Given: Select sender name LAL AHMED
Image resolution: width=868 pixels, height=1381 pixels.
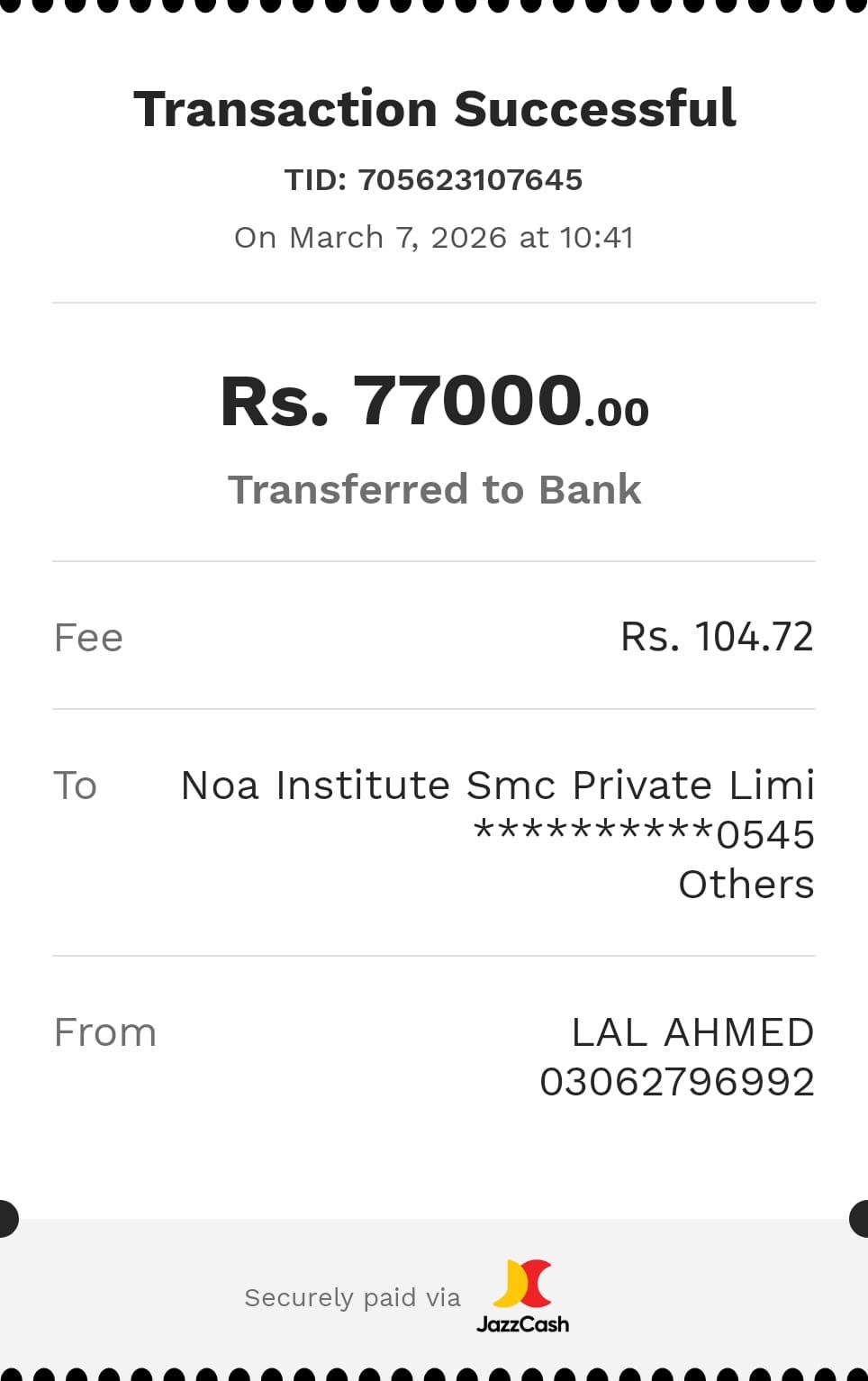Looking at the screenshot, I should [692, 1032].
